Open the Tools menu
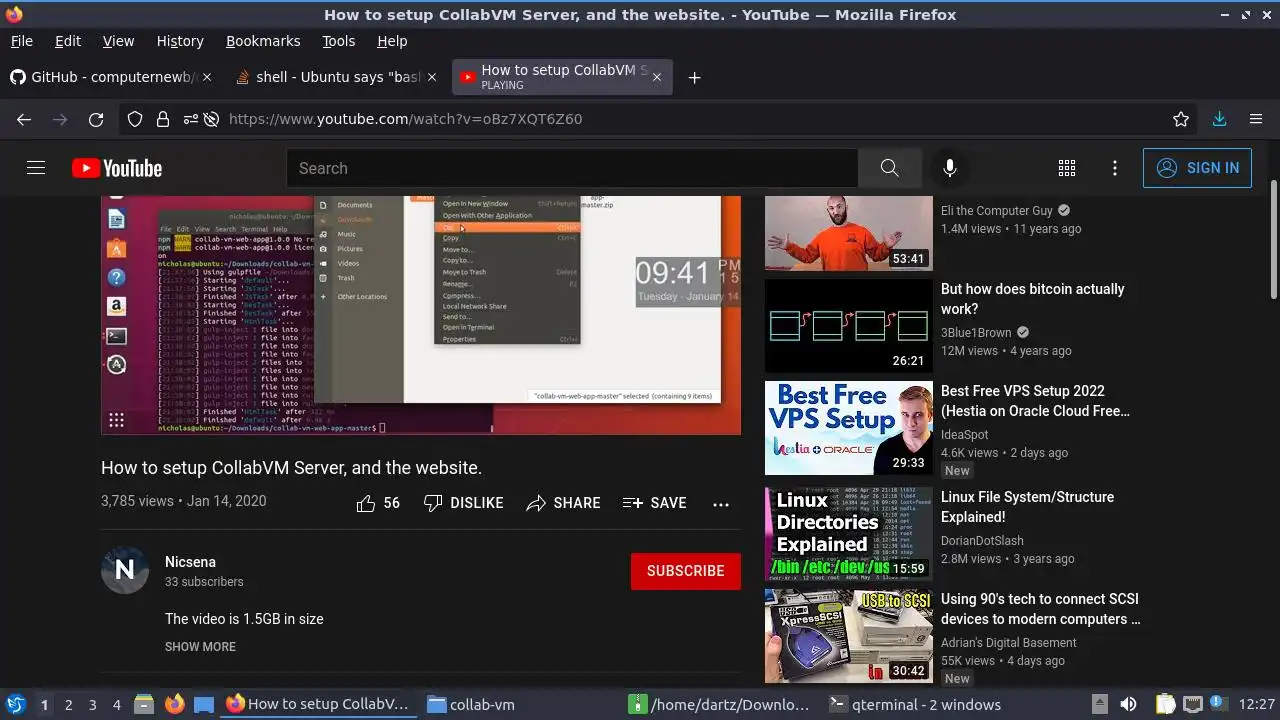The width and height of the screenshot is (1280, 720). (339, 41)
